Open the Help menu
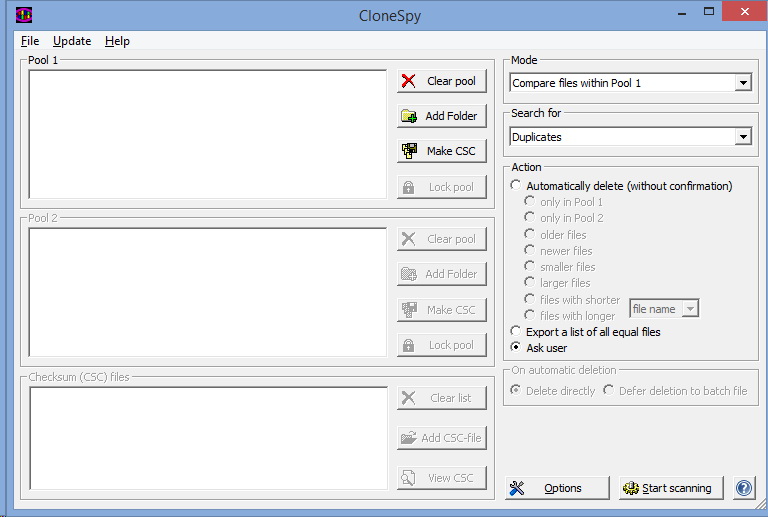The height and width of the screenshot is (517, 768). (x=117, y=41)
